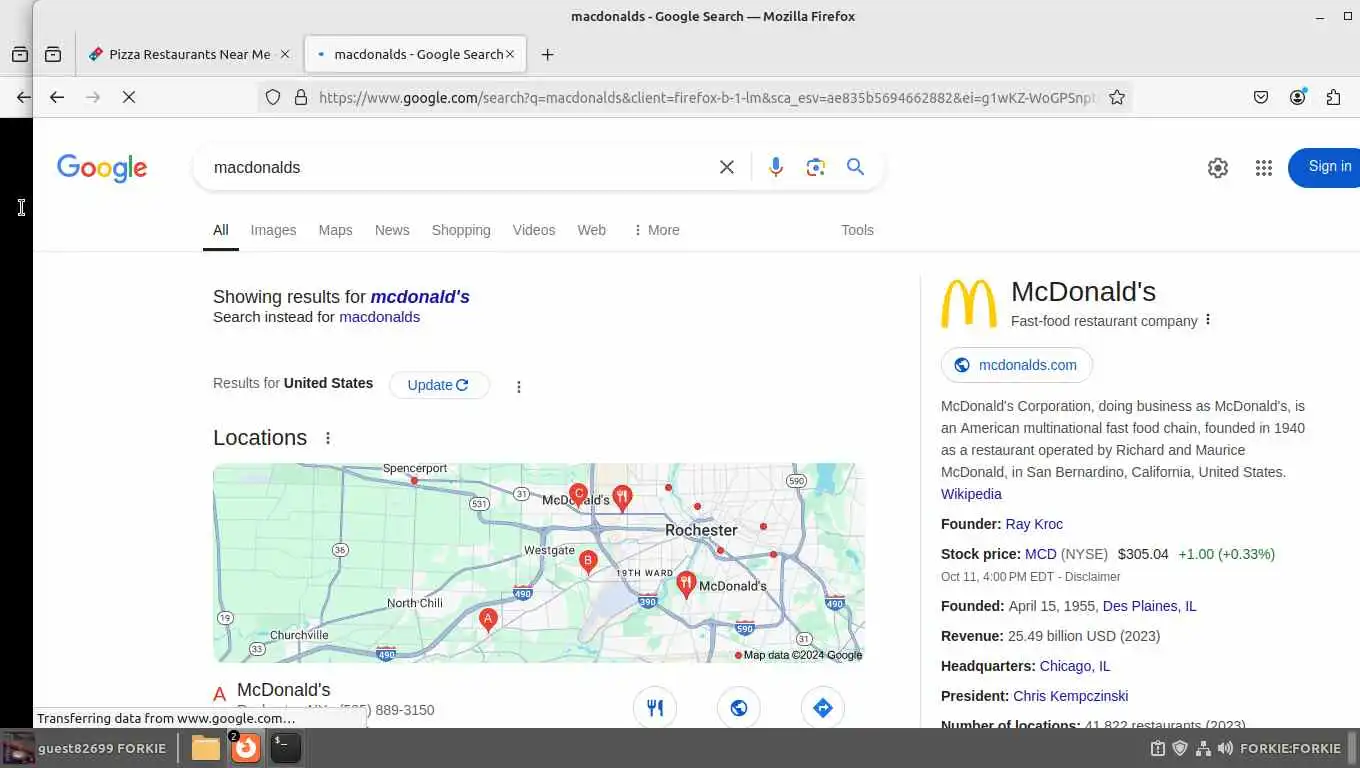Close the macdonalds Google Search tab
The width and height of the screenshot is (1360, 768).
pyautogui.click(x=510, y=54)
